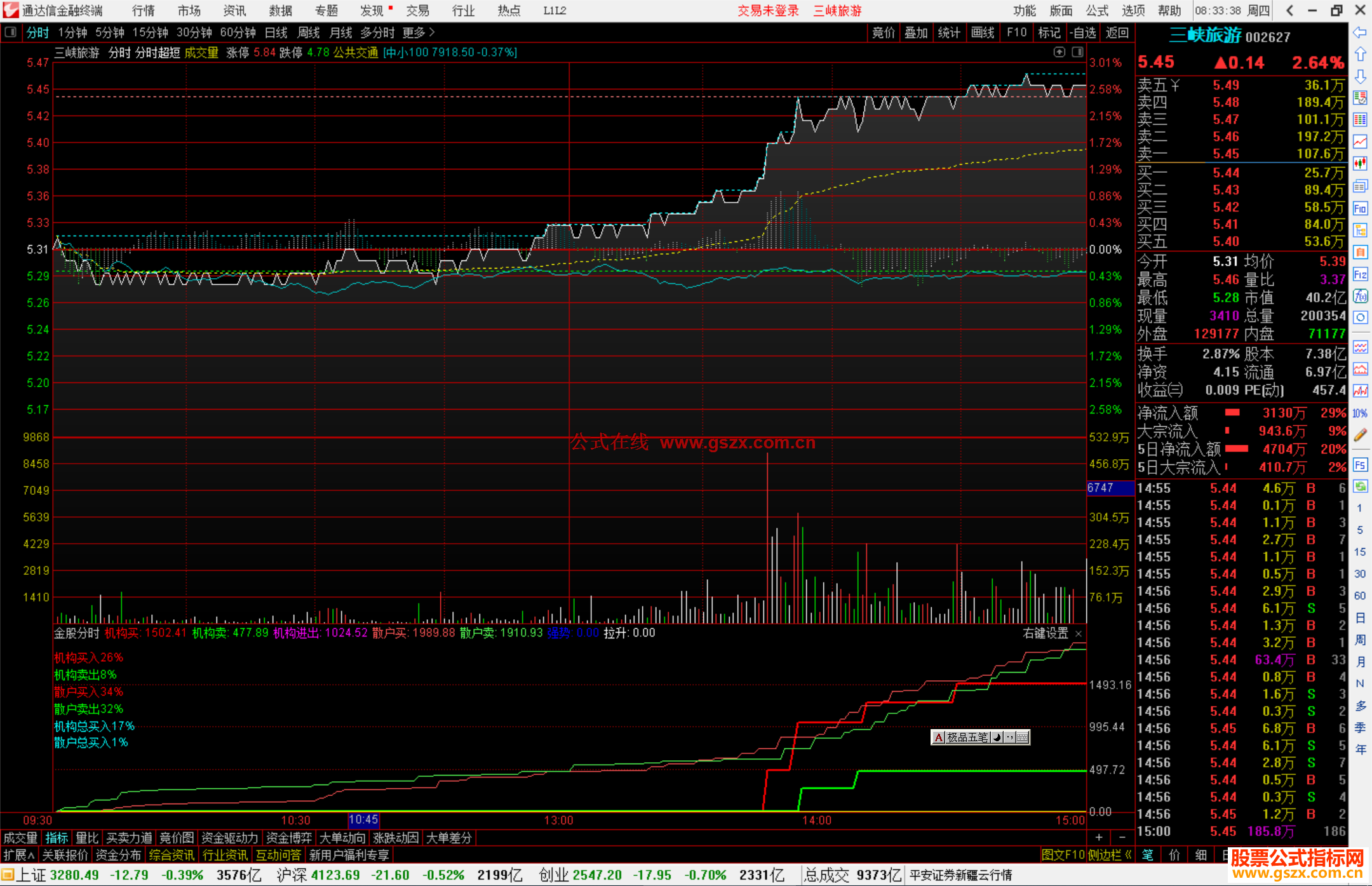The width and height of the screenshot is (1372, 886).
Task: Expand the 更多 periods dropdown
Action: [x=419, y=32]
